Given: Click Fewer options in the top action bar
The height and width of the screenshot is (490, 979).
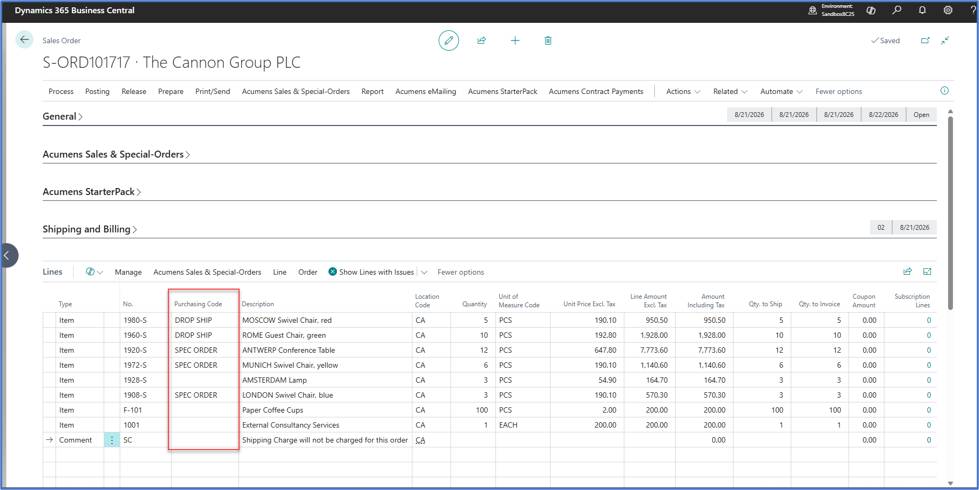Looking at the screenshot, I should pyautogui.click(x=839, y=91).
